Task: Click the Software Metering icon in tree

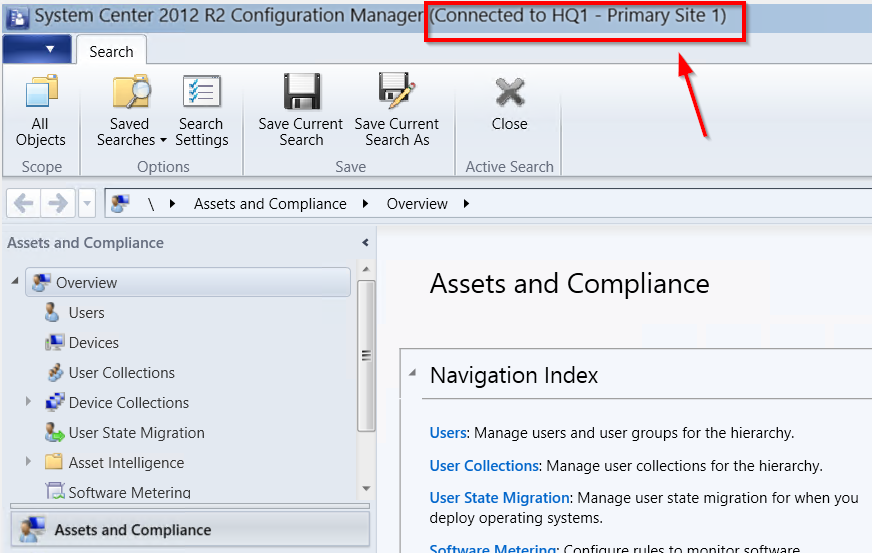Action: [54, 491]
